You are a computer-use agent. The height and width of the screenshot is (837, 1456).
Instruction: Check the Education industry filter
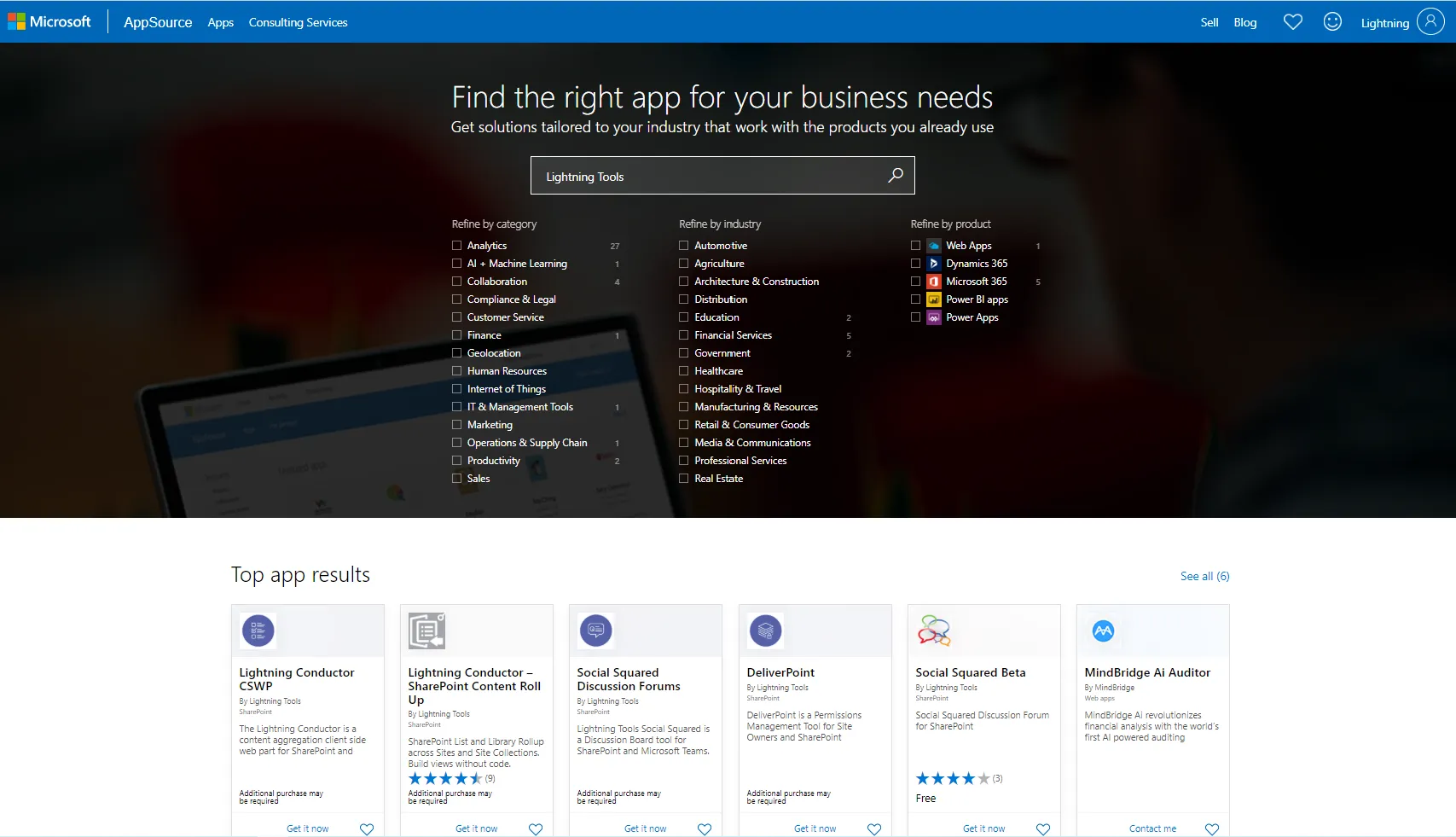(x=684, y=317)
